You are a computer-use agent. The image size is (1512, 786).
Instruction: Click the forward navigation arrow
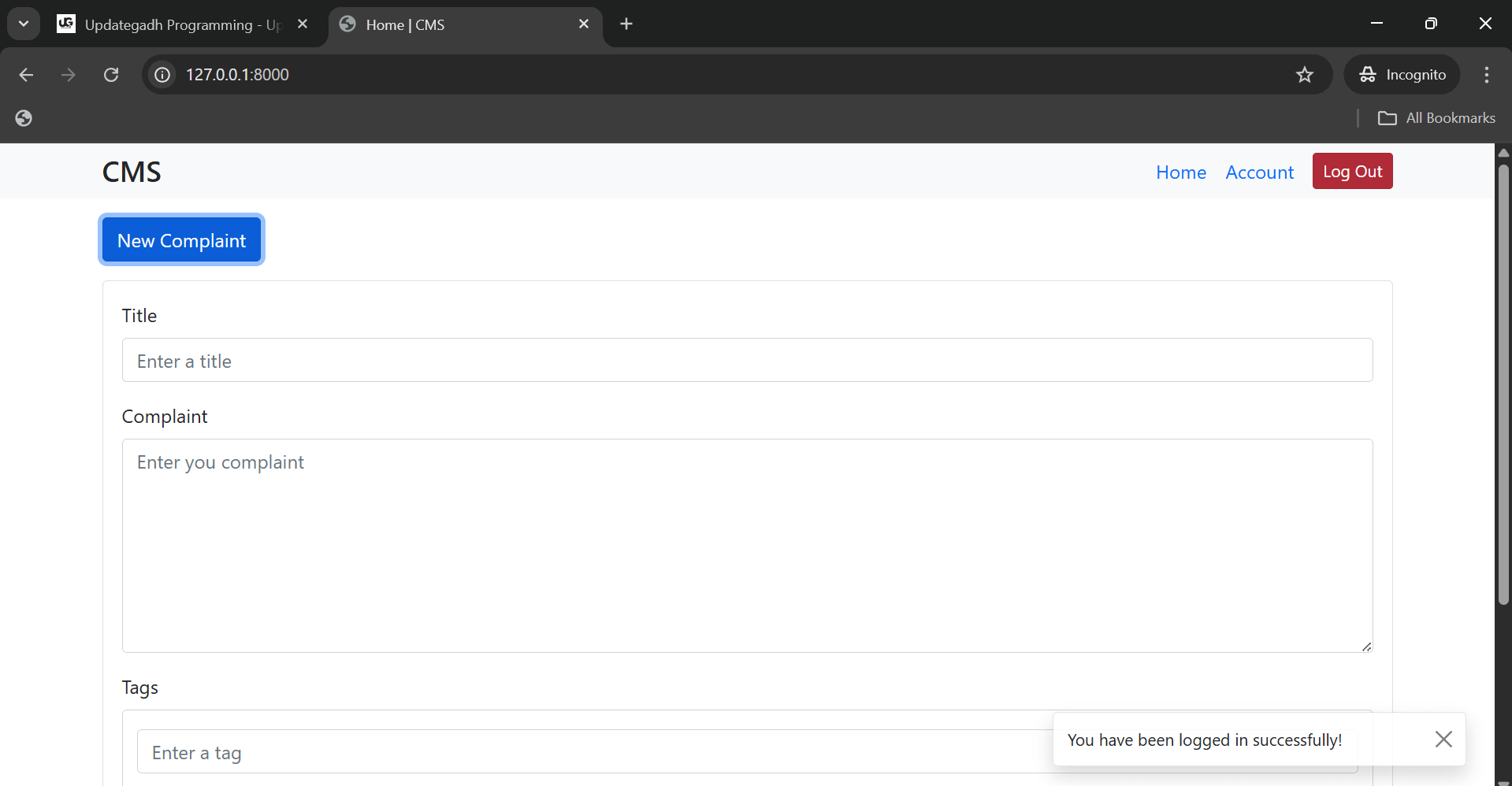point(69,74)
